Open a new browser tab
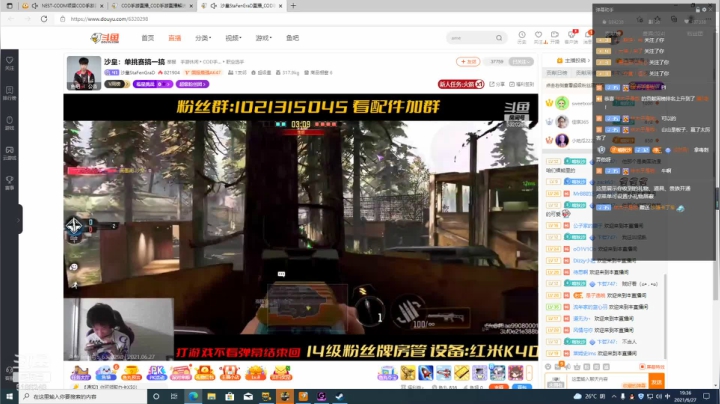 (293, 6)
